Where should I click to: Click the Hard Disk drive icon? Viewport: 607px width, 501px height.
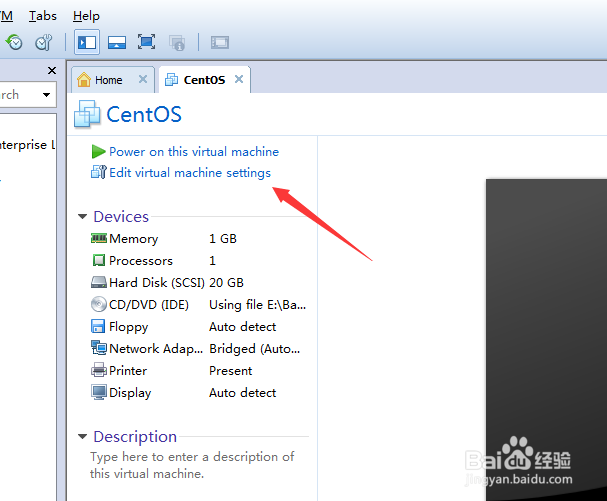[x=99, y=282]
